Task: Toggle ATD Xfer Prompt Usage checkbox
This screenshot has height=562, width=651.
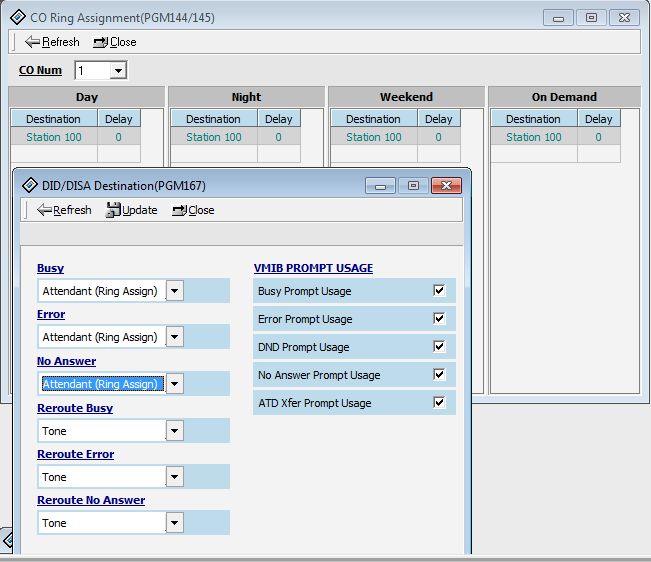Action: [438, 403]
